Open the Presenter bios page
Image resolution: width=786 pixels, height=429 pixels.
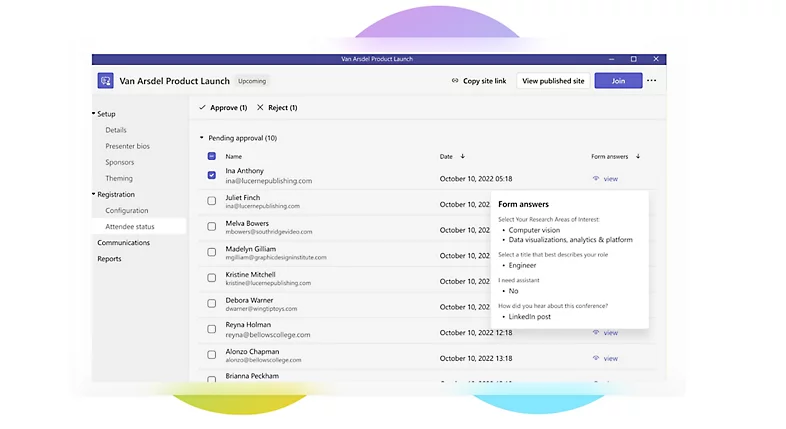pos(127,146)
